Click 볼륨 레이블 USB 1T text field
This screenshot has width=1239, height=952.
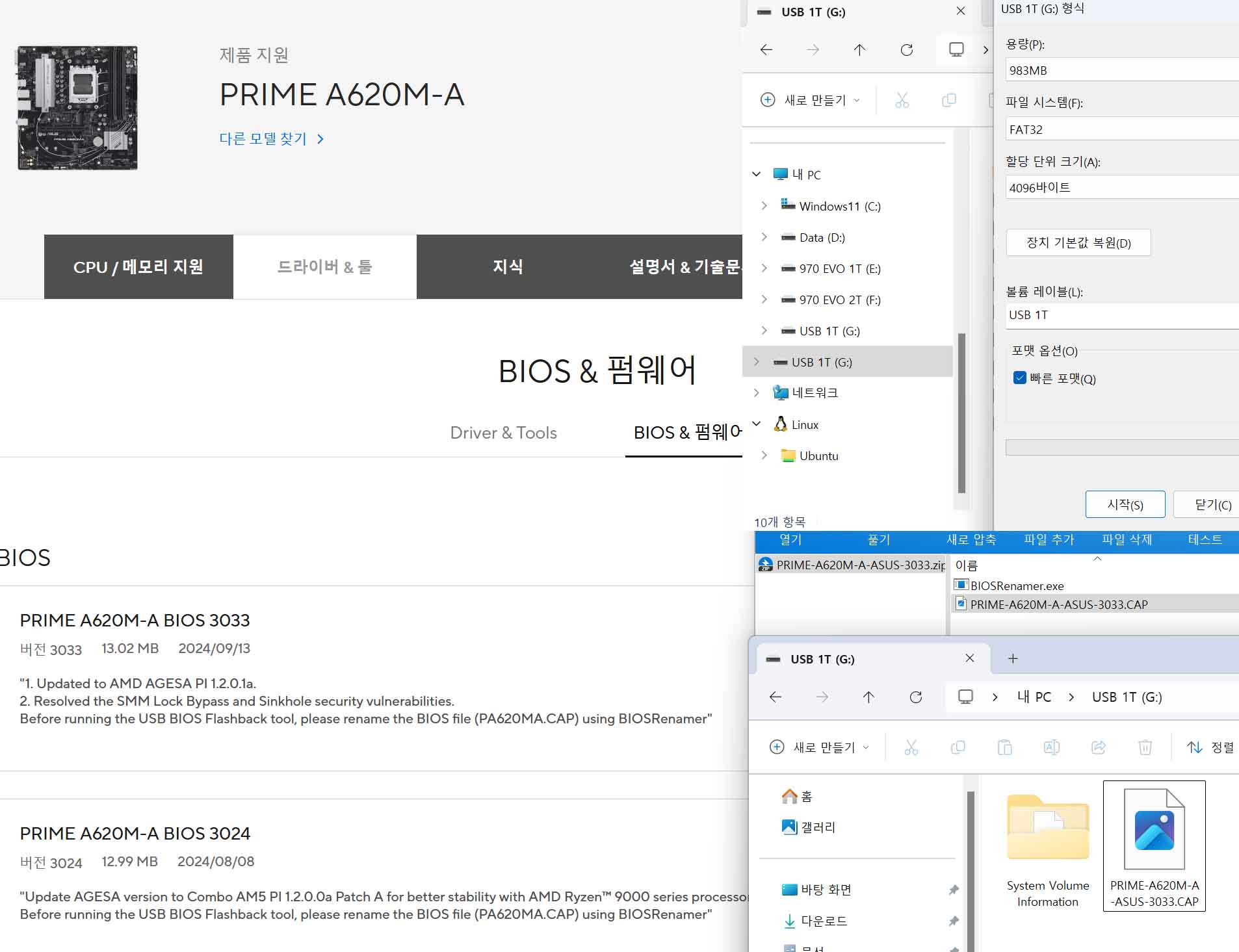point(1122,315)
